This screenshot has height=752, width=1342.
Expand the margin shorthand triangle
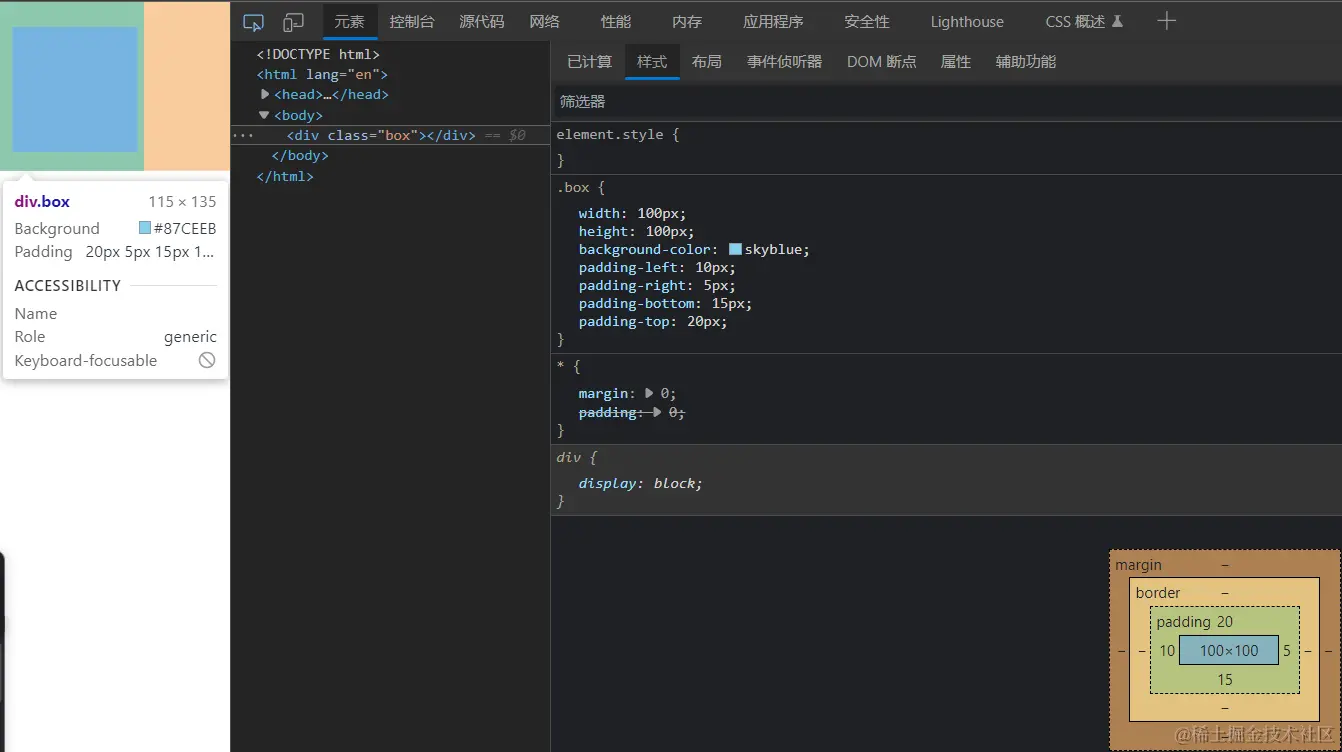click(649, 393)
